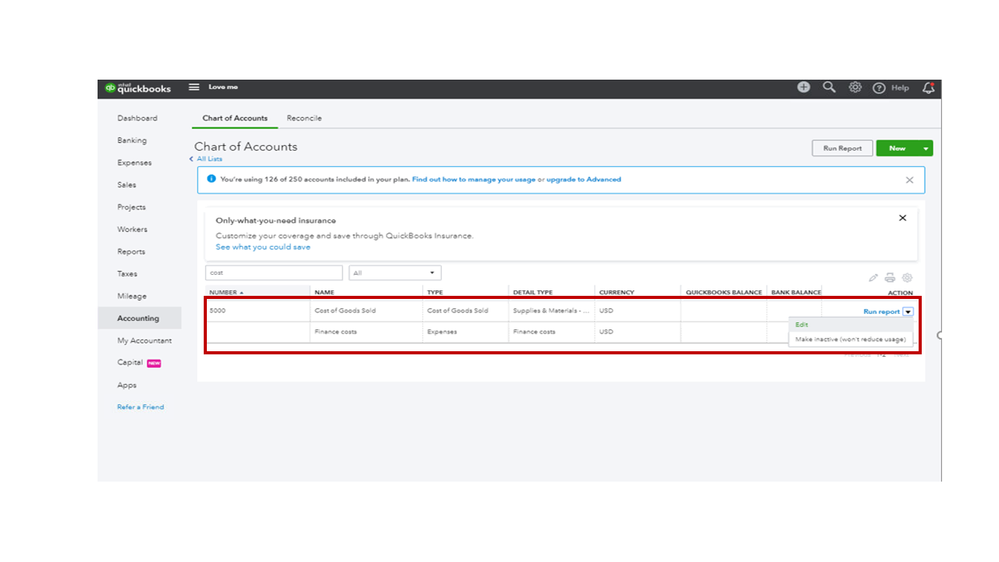Viewport: 999px width, 562px height.
Task: Click Finance costs name cell
Action: [336, 332]
